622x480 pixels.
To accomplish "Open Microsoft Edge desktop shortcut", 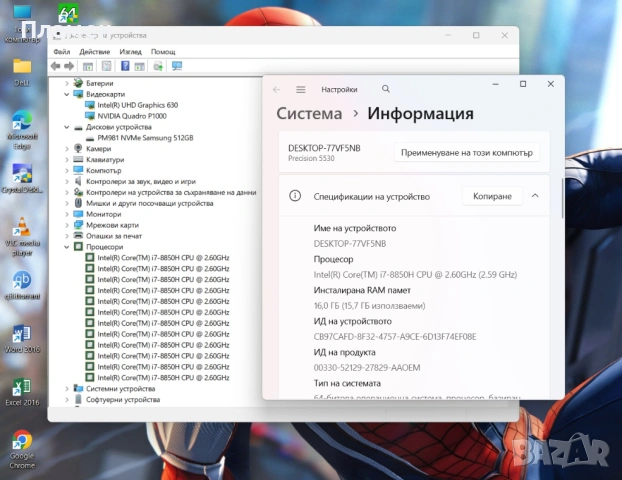I will tap(22, 130).
